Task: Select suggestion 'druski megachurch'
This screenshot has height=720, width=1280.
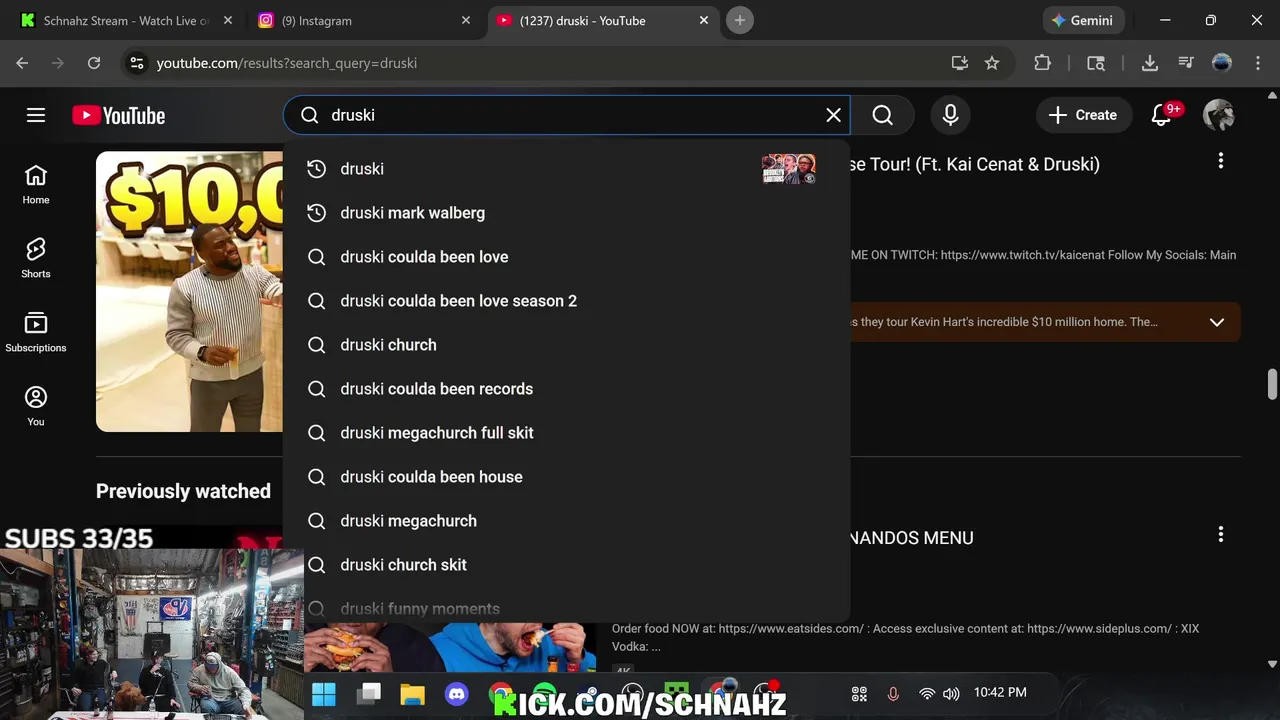Action: click(x=566, y=521)
